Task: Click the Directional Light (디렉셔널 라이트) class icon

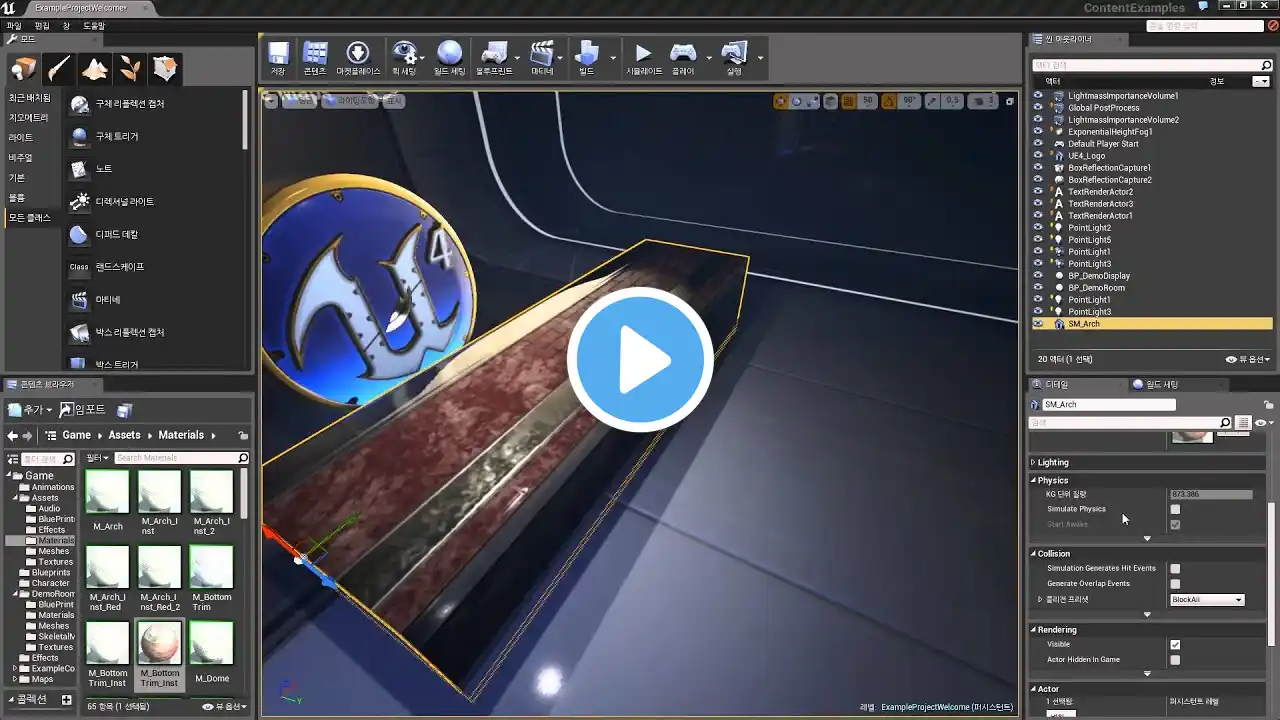Action: coord(79,202)
